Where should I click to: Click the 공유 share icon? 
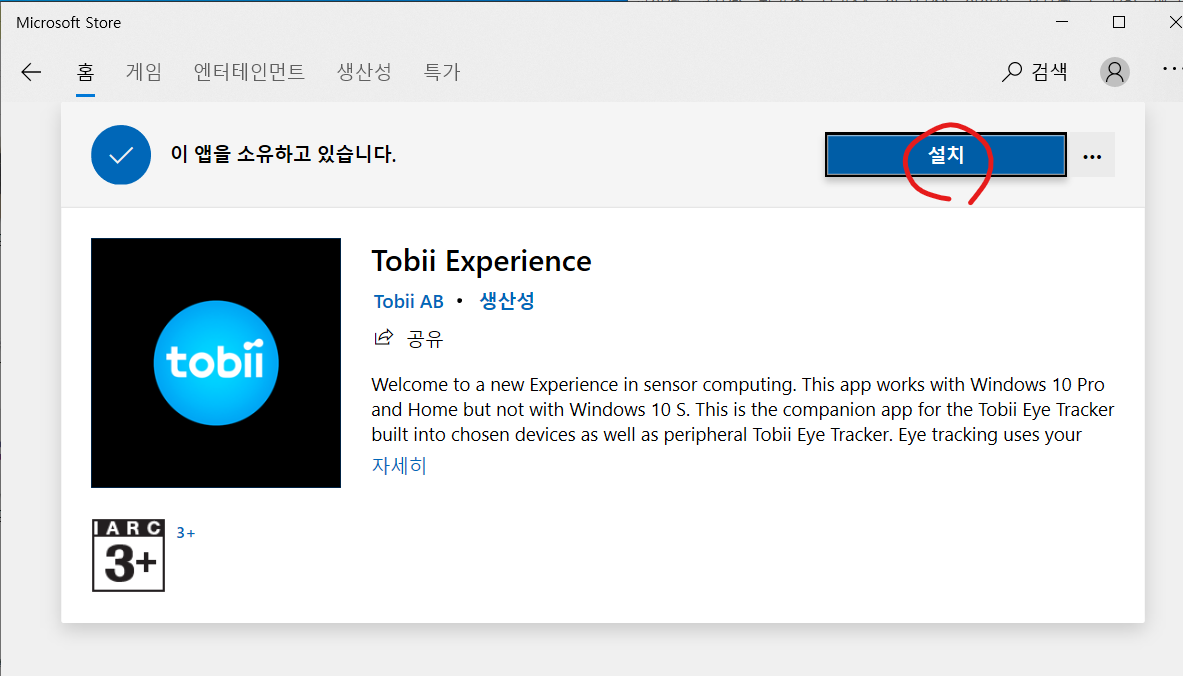[x=384, y=338]
